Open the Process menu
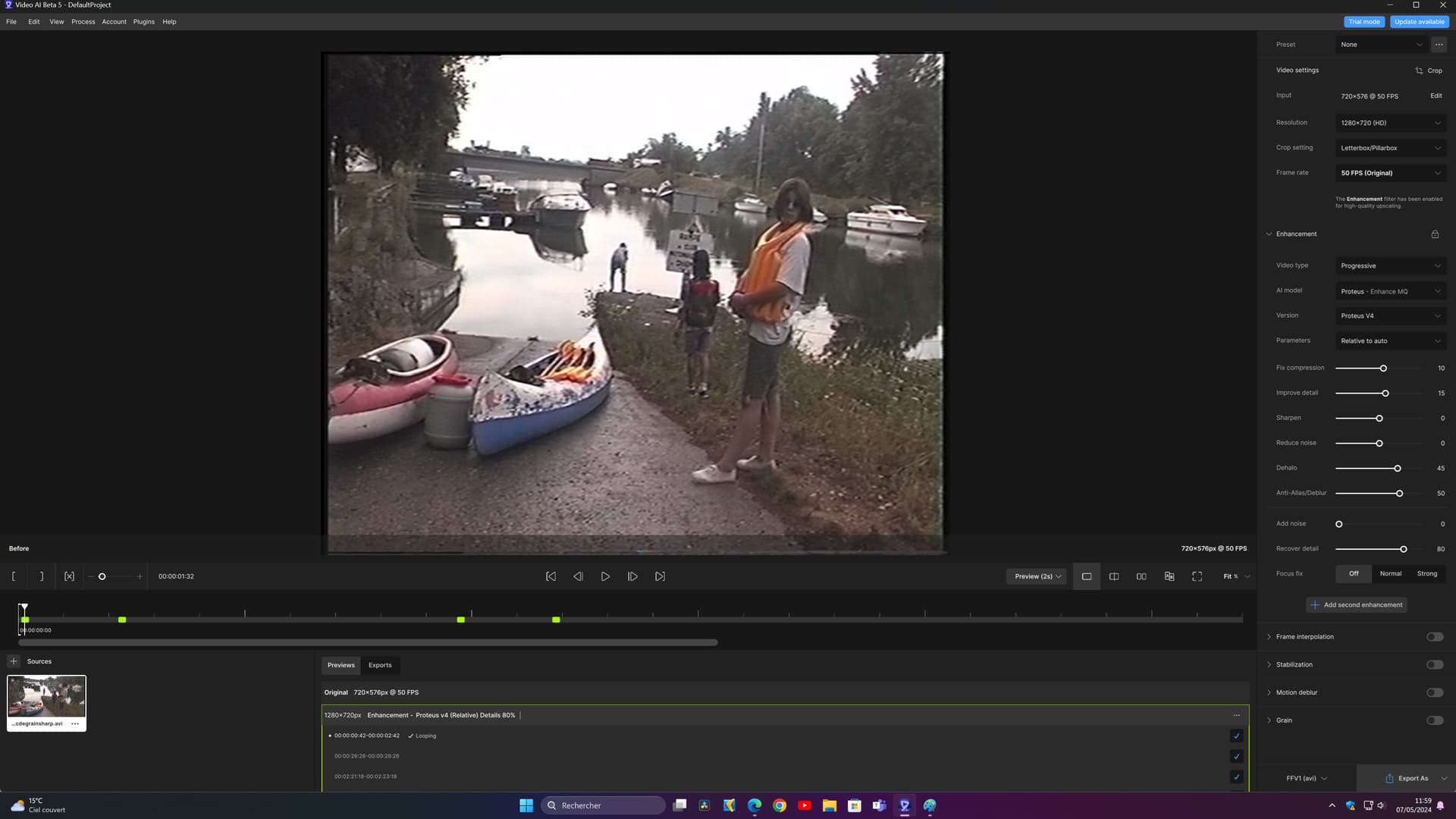 click(83, 21)
